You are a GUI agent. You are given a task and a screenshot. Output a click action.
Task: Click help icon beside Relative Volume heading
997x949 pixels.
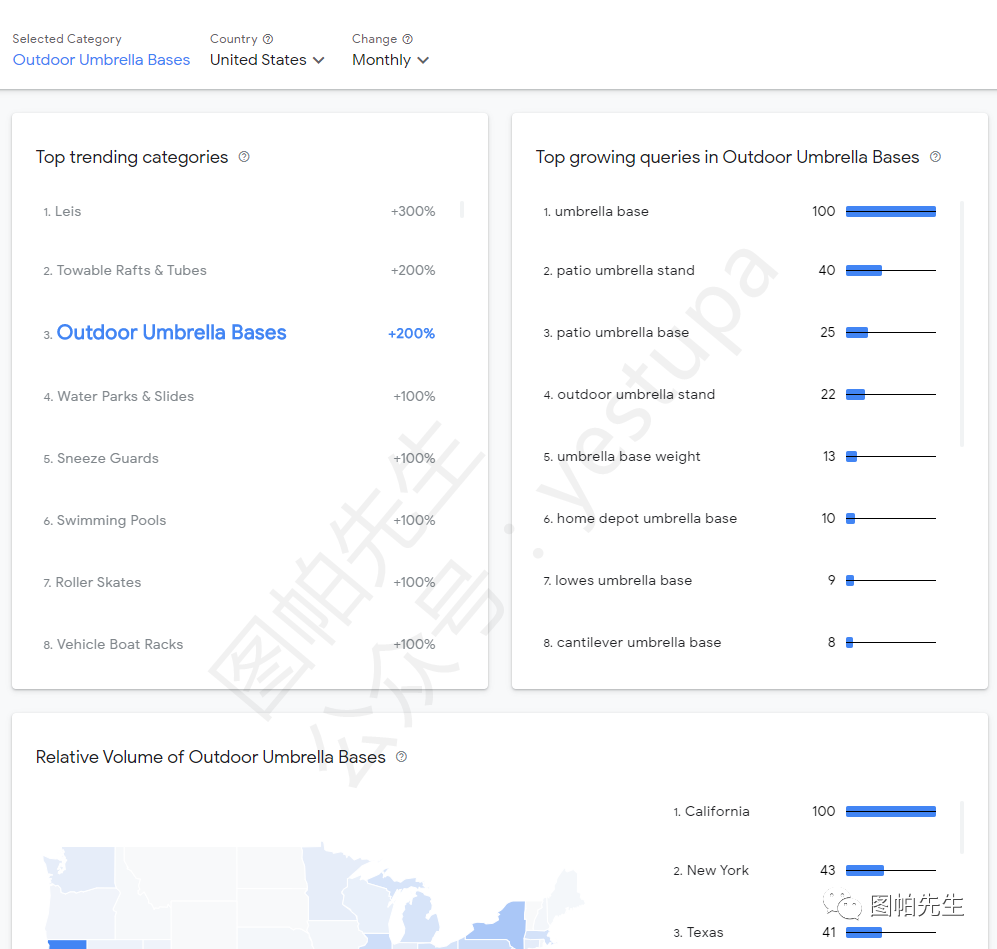tap(401, 757)
